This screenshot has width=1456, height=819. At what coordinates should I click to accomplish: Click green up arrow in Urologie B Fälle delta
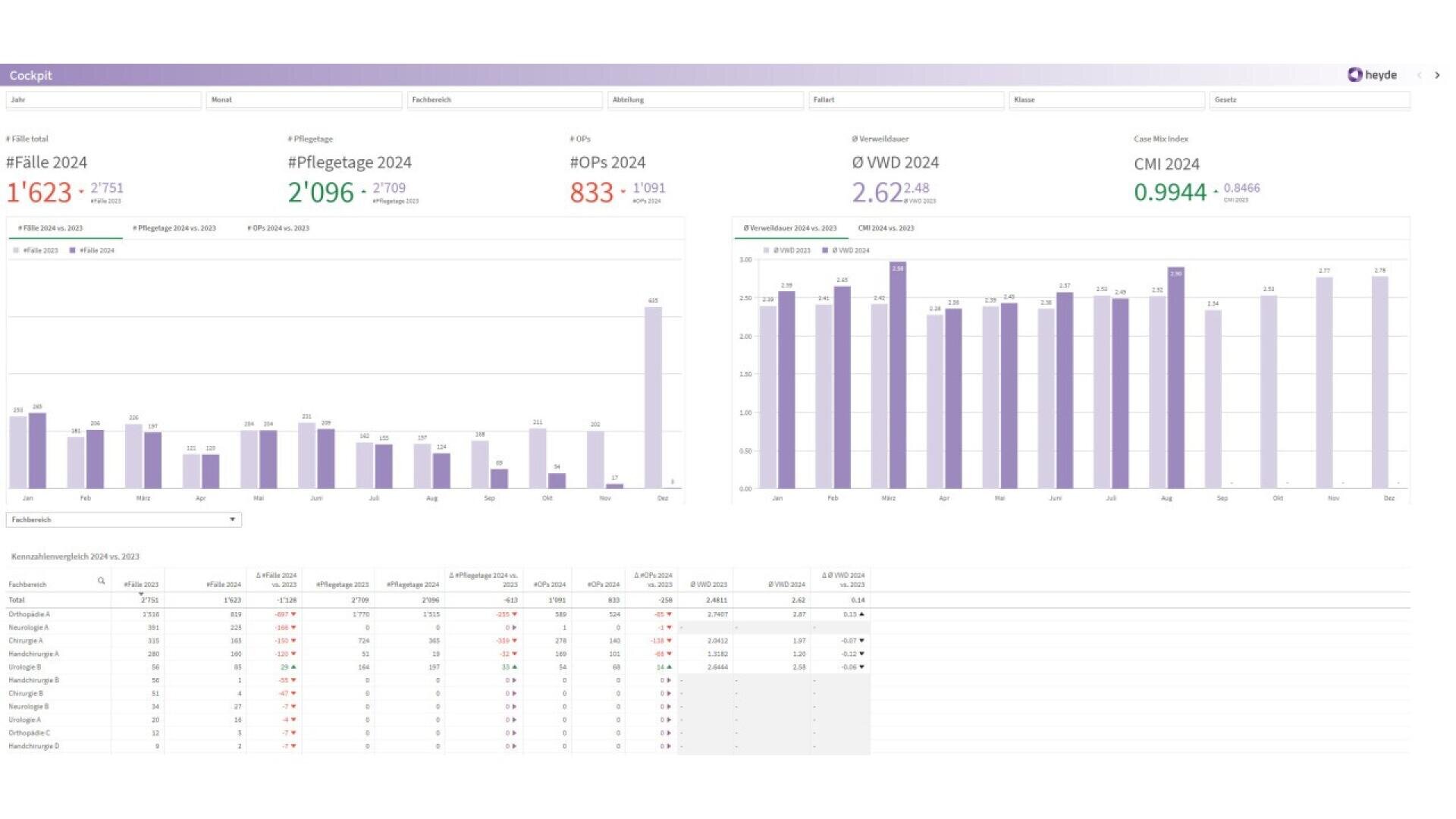[x=293, y=667]
